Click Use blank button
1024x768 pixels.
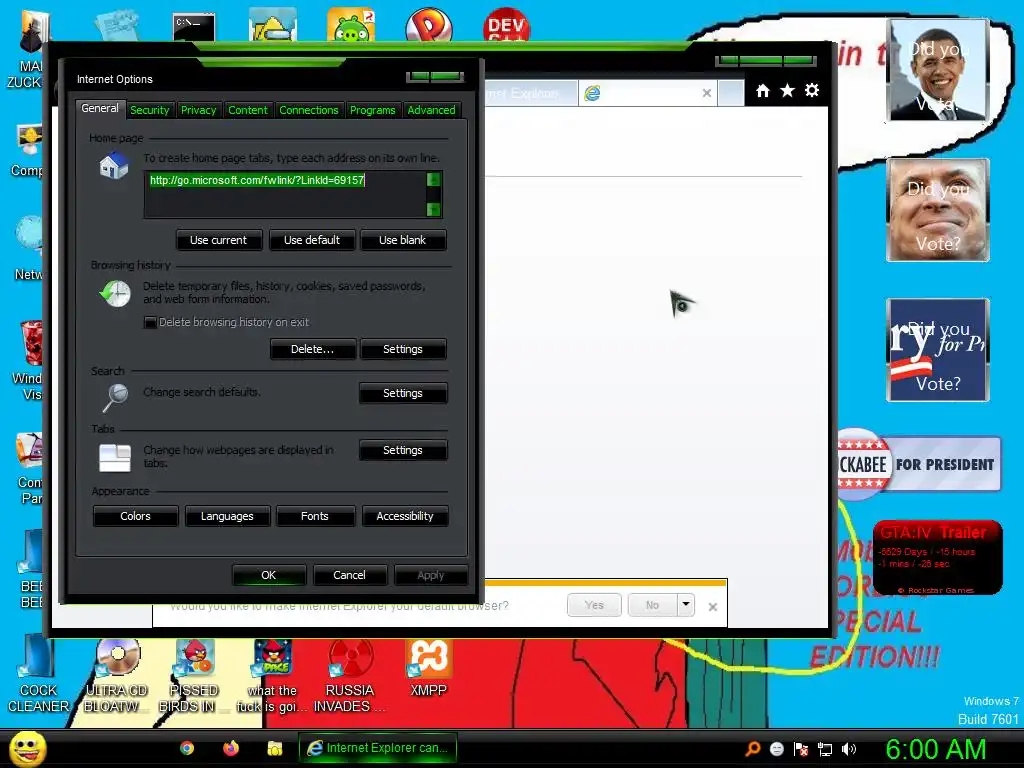[403, 240]
